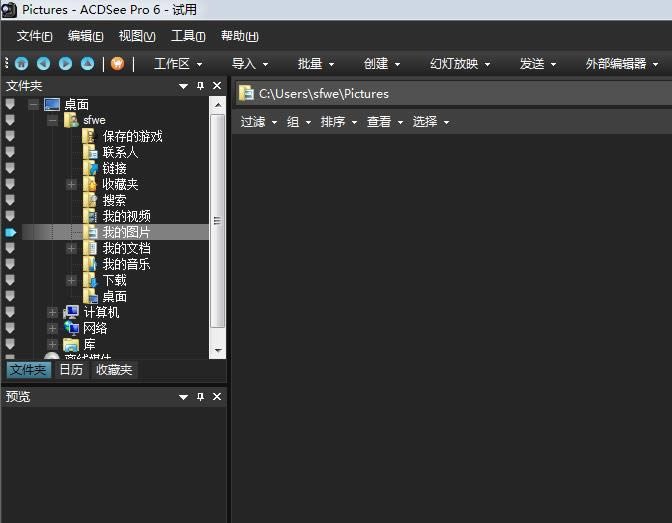Toggle Easy-Select marker beside 下载
Image resolution: width=672 pixels, height=523 pixels.
(x=10, y=280)
